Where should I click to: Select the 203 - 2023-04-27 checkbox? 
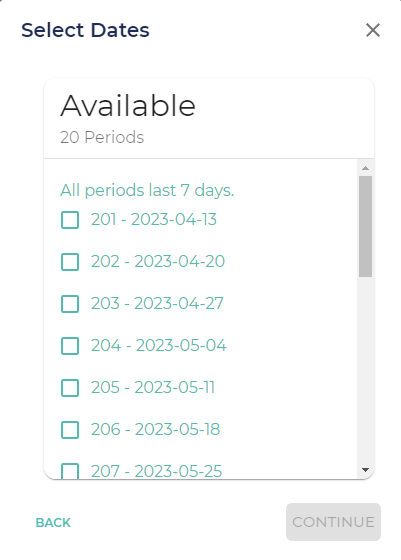(x=70, y=304)
